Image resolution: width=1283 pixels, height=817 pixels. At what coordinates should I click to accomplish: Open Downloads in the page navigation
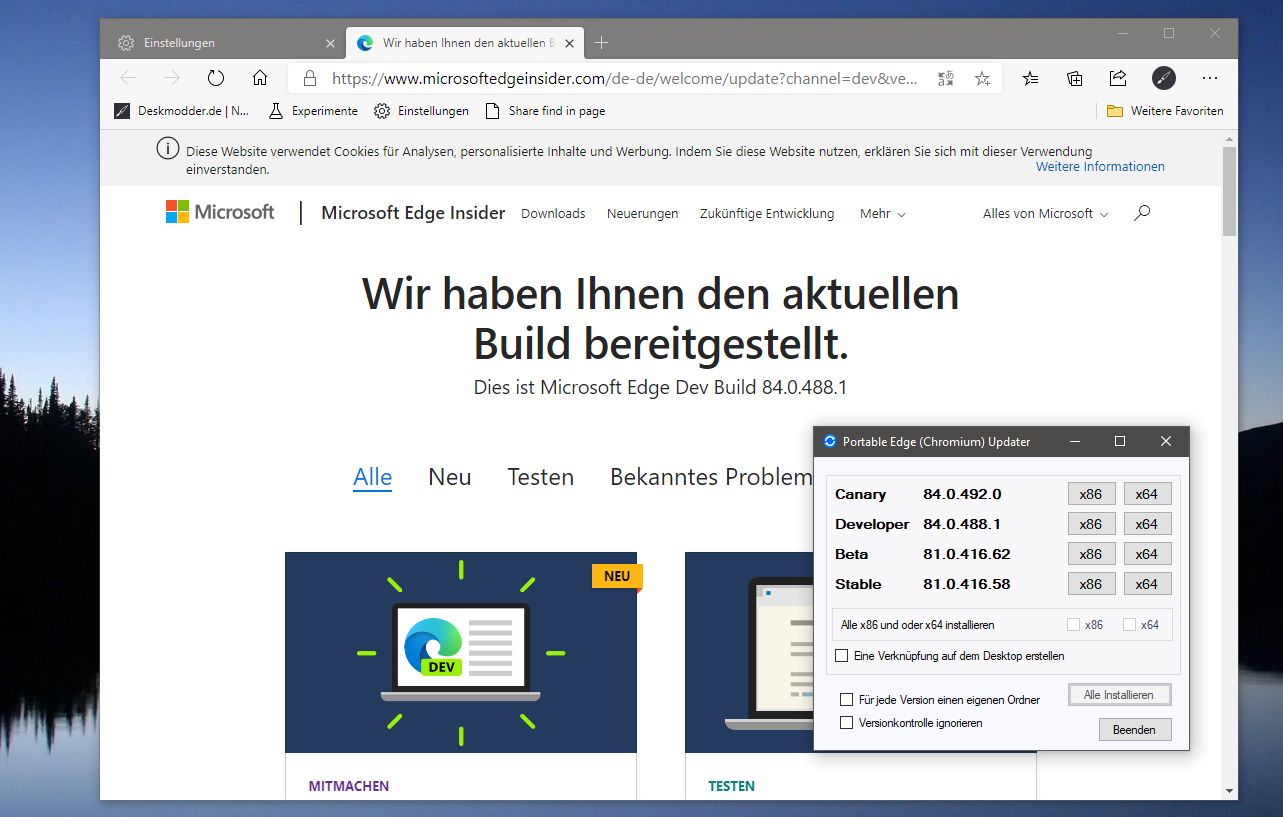point(553,214)
